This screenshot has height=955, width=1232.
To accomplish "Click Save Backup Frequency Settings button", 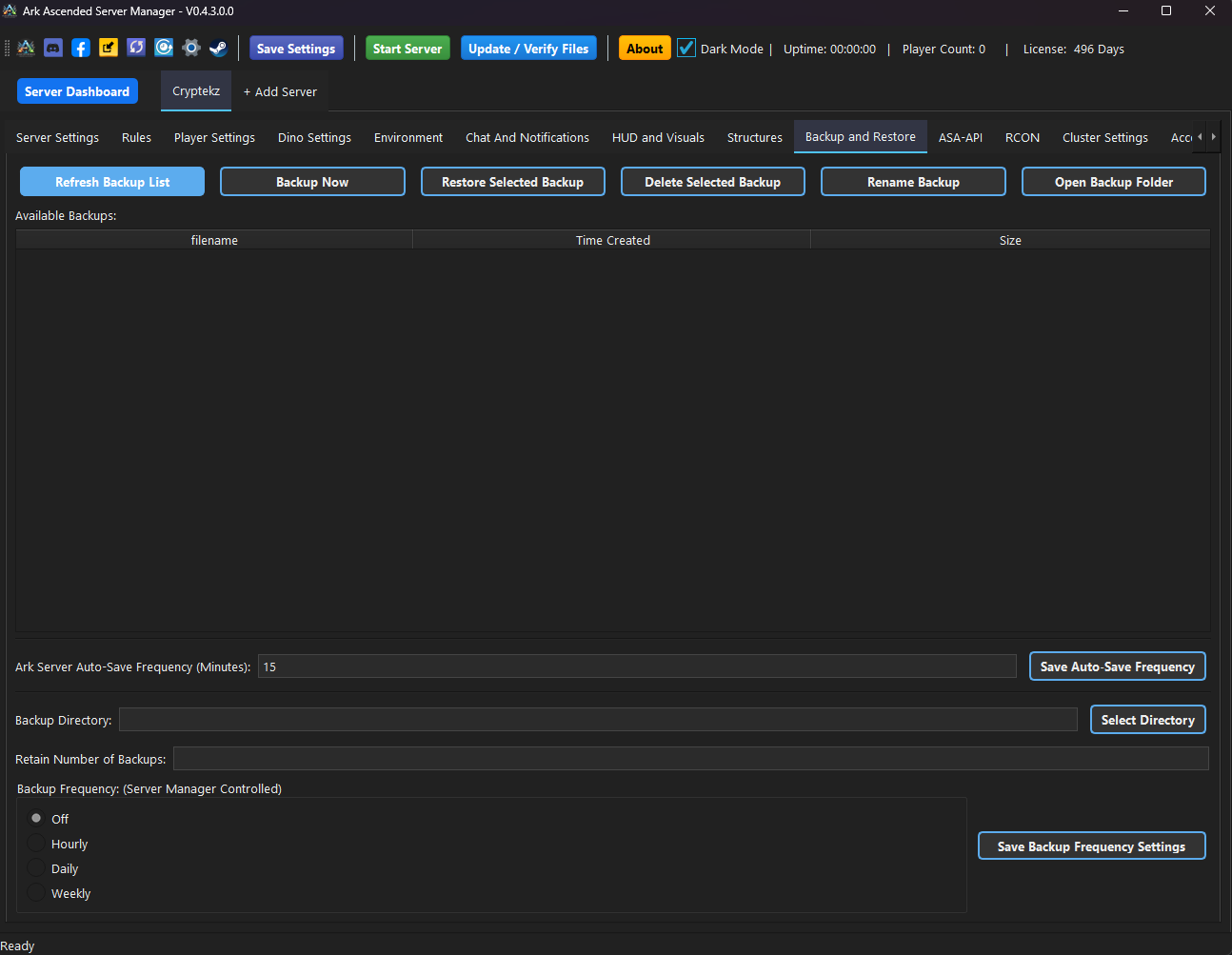I will [1092, 846].
